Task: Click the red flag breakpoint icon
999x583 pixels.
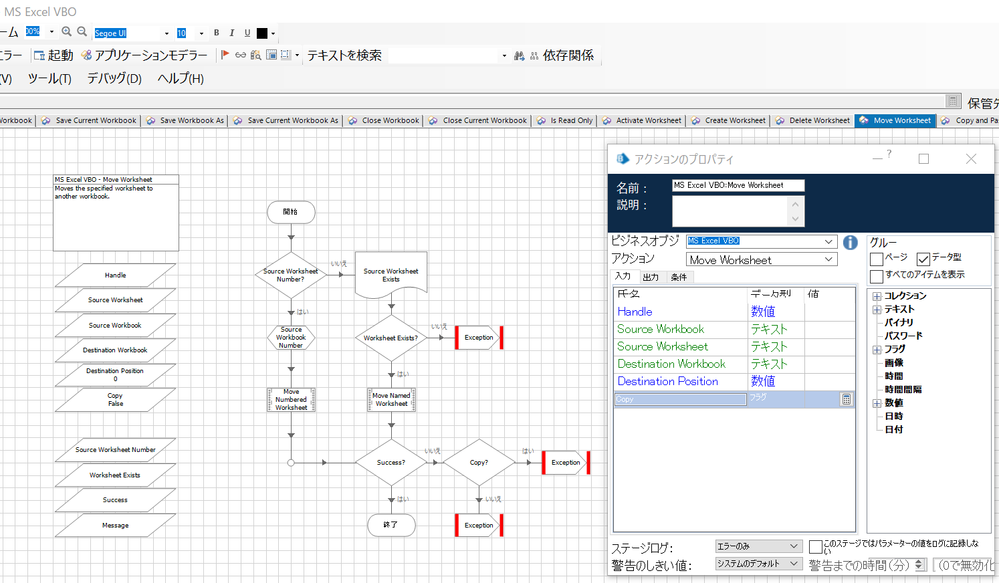Action: 225,55
